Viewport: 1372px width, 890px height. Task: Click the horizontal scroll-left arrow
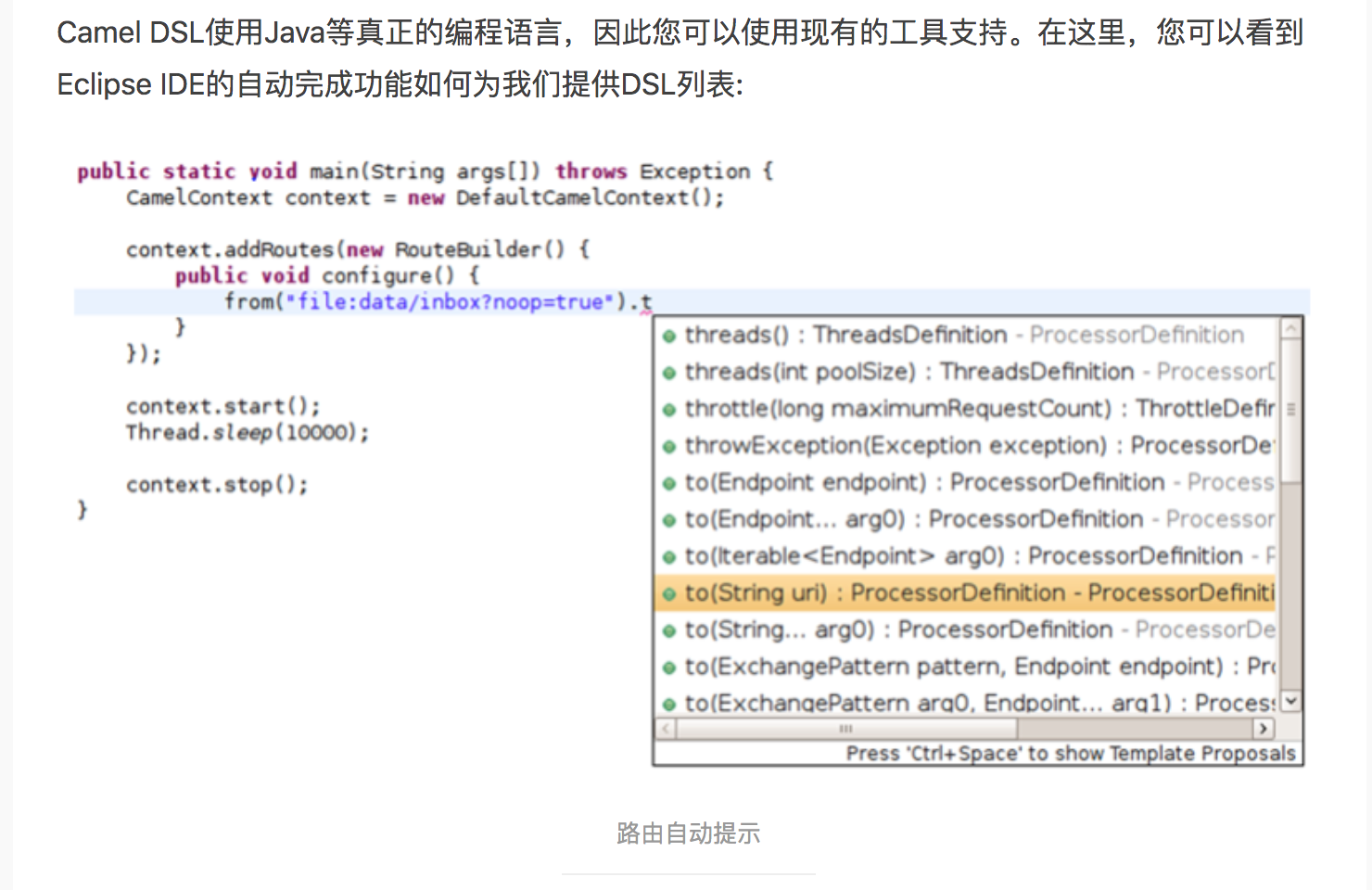[x=666, y=729]
